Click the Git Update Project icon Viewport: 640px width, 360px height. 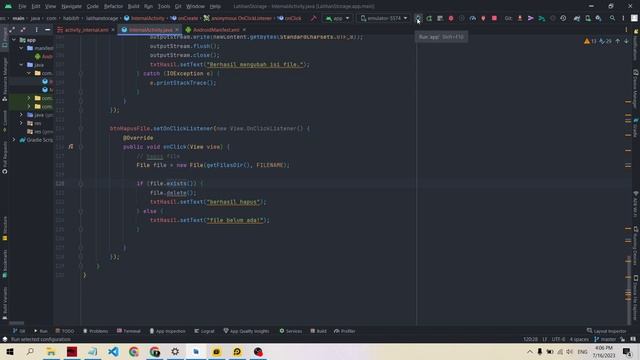pos(520,18)
